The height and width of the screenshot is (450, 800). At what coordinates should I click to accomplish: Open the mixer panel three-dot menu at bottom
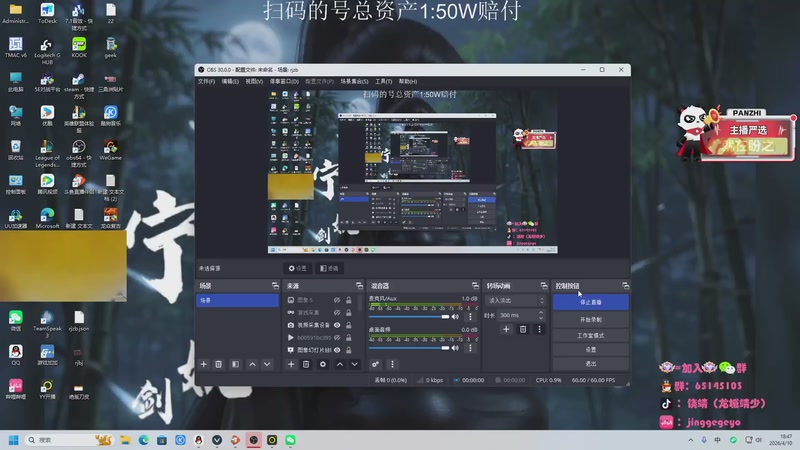(x=392, y=364)
